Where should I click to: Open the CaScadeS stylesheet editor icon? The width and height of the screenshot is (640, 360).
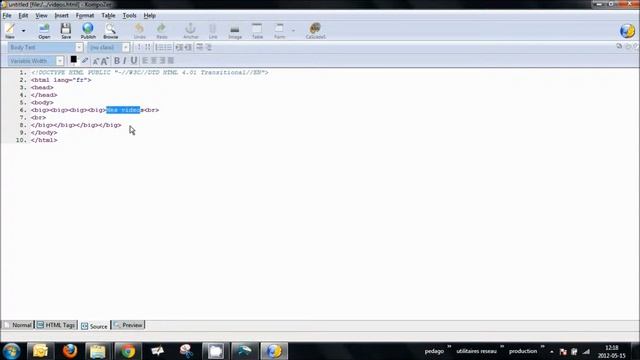tap(315, 31)
